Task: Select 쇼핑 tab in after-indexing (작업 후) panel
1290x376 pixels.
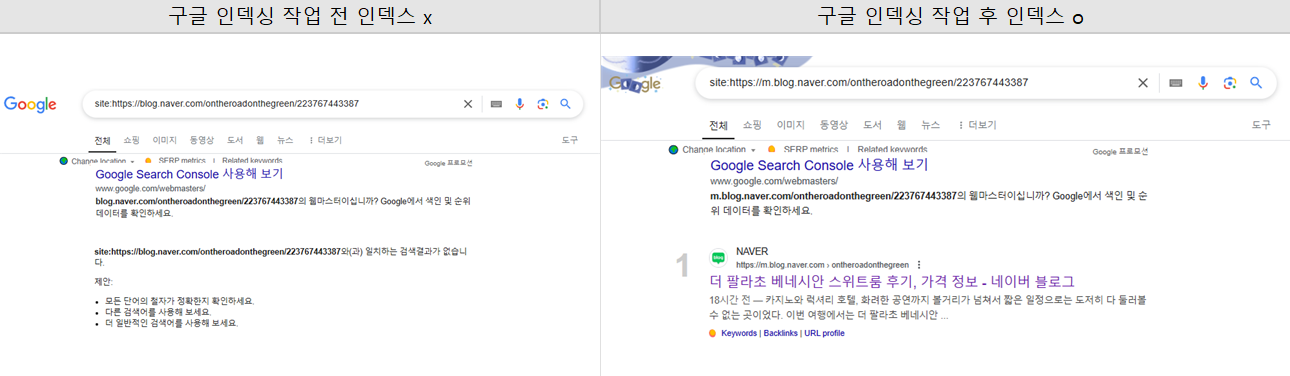Action: coord(752,125)
